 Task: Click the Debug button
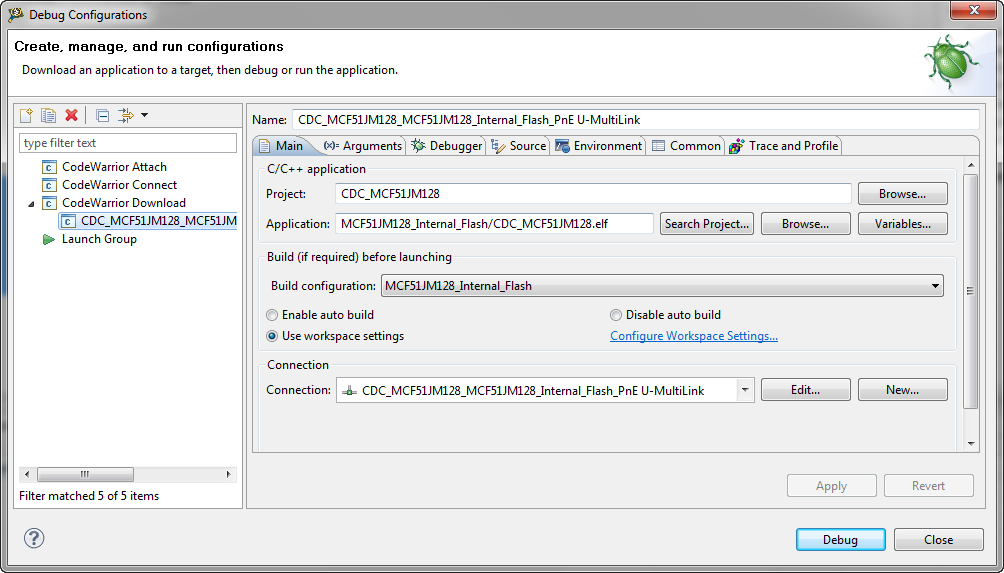[x=840, y=540]
